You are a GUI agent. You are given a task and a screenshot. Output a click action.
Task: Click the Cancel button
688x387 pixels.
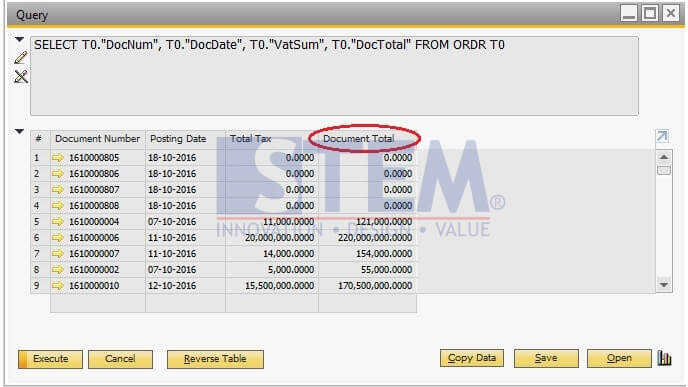(120, 359)
